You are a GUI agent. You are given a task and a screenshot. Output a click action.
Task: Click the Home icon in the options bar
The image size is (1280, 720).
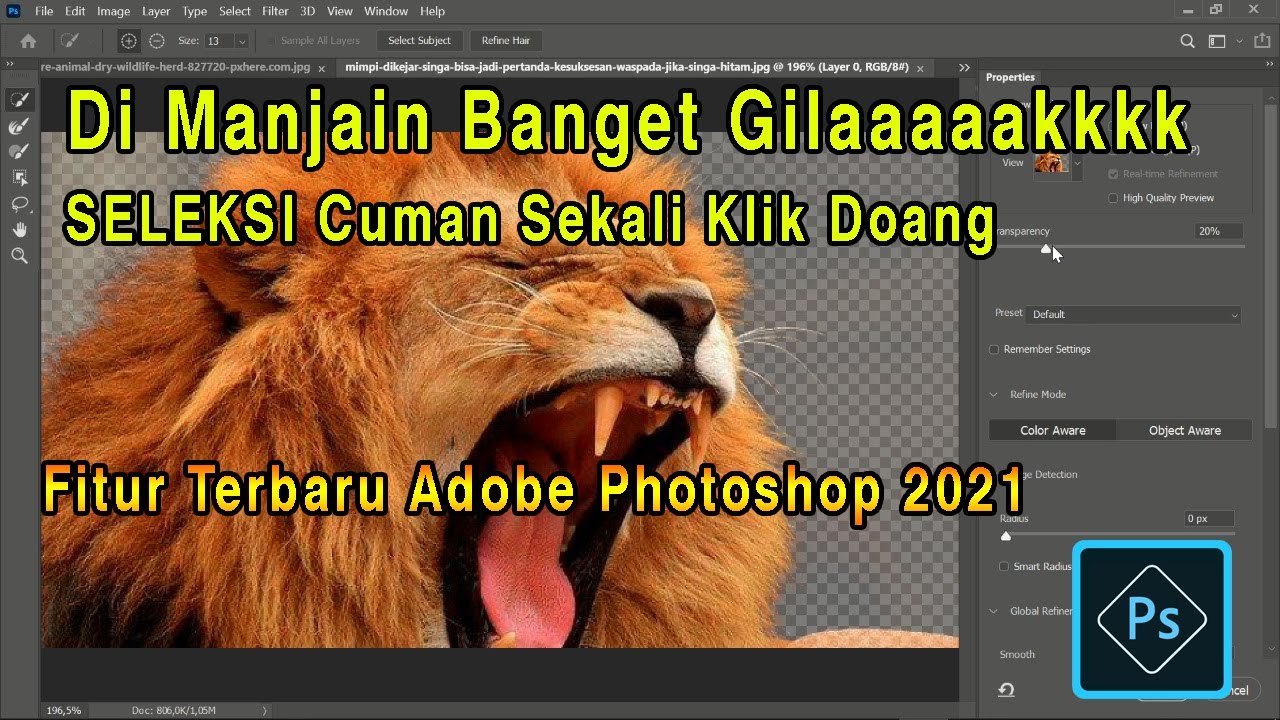point(28,41)
